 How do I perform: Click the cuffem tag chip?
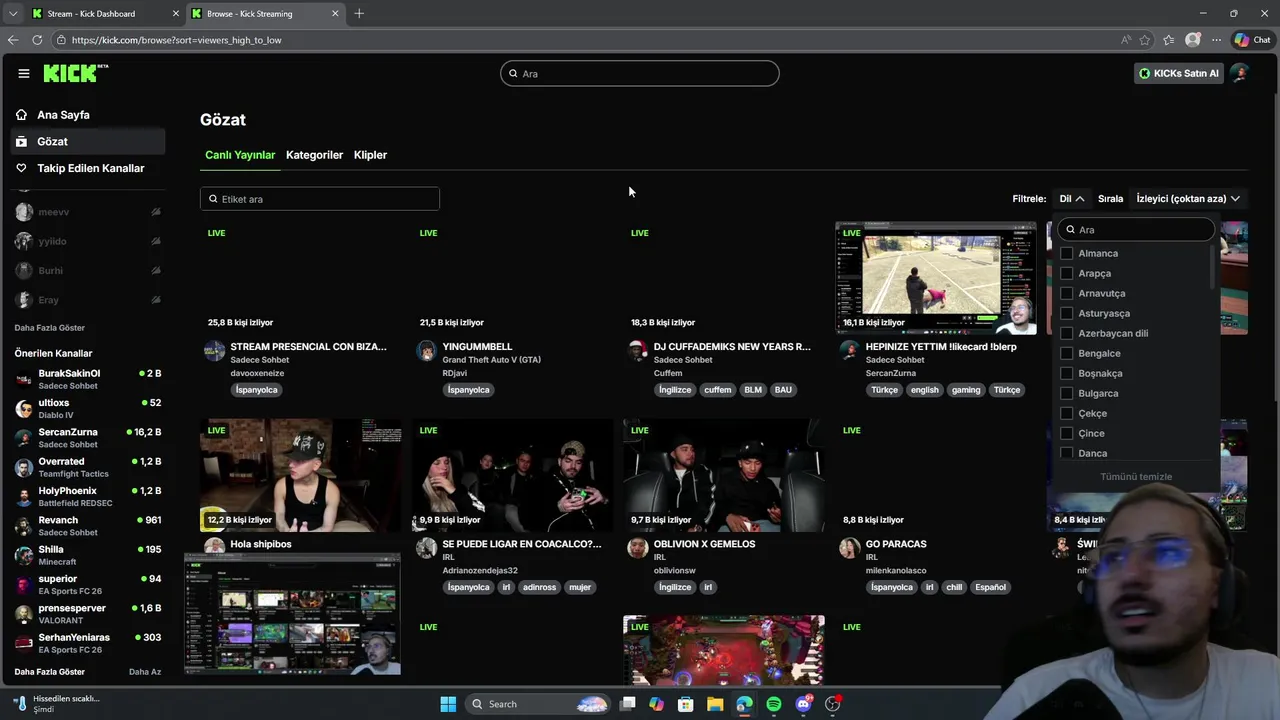[x=717, y=390]
